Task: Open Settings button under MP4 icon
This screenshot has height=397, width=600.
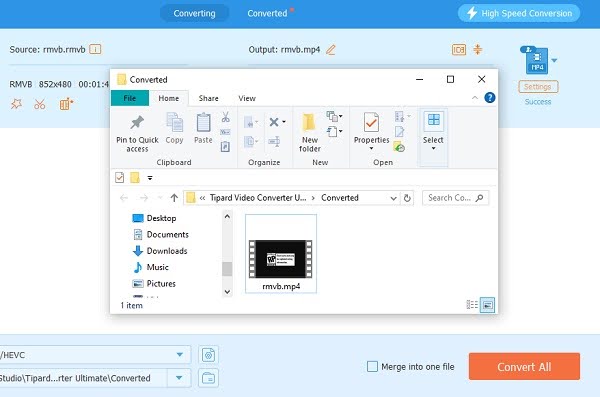Action: [x=538, y=87]
